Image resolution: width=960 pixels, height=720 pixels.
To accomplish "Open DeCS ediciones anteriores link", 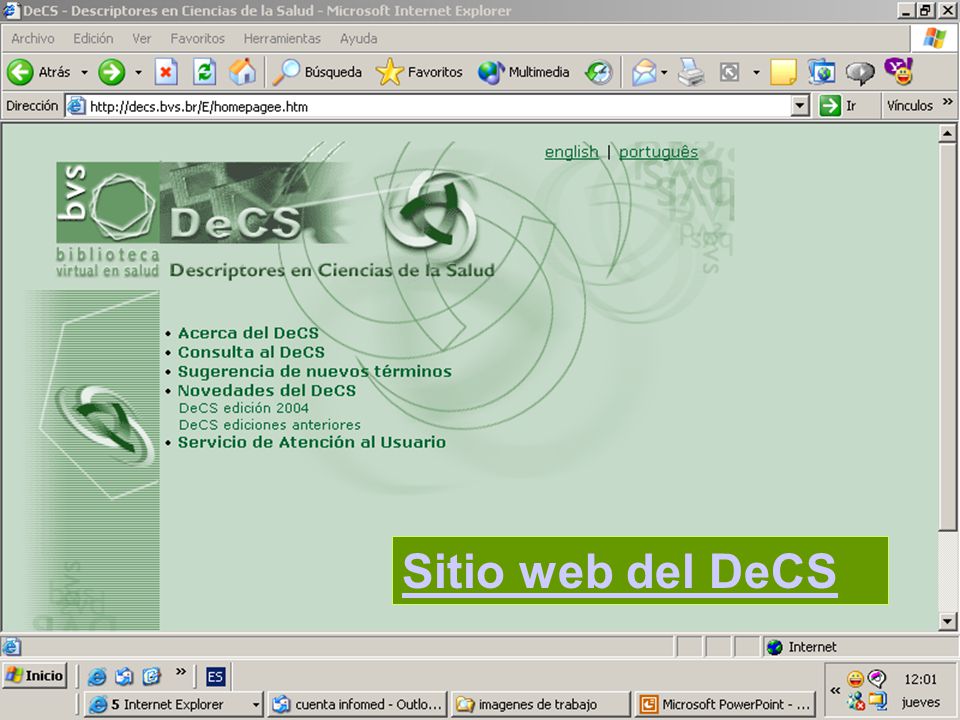I will [x=269, y=425].
